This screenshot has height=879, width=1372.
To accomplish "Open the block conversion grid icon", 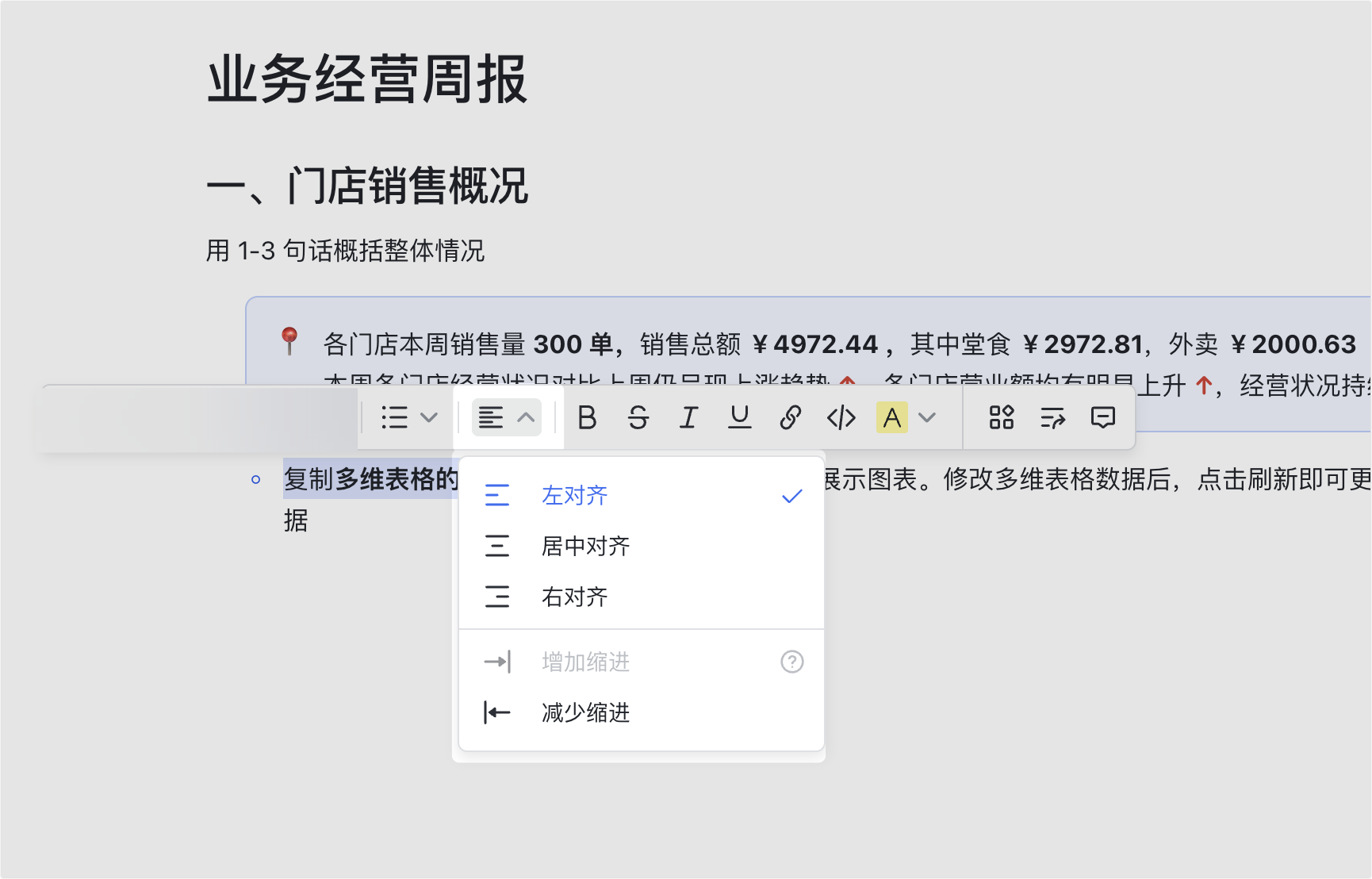I will point(1001,417).
